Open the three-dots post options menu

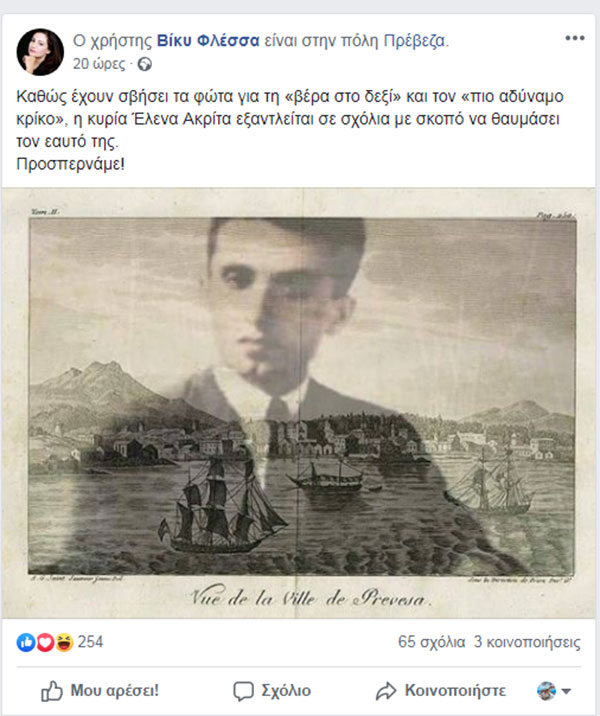click(575, 38)
